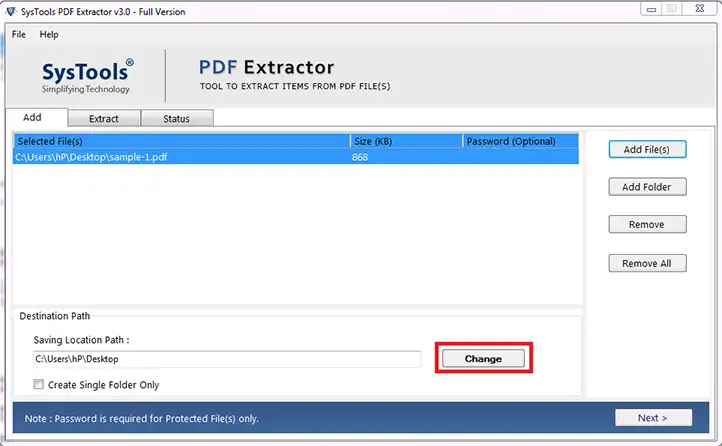The image size is (722, 446).
Task: Click the Size (KB) column header
Action: point(406,141)
